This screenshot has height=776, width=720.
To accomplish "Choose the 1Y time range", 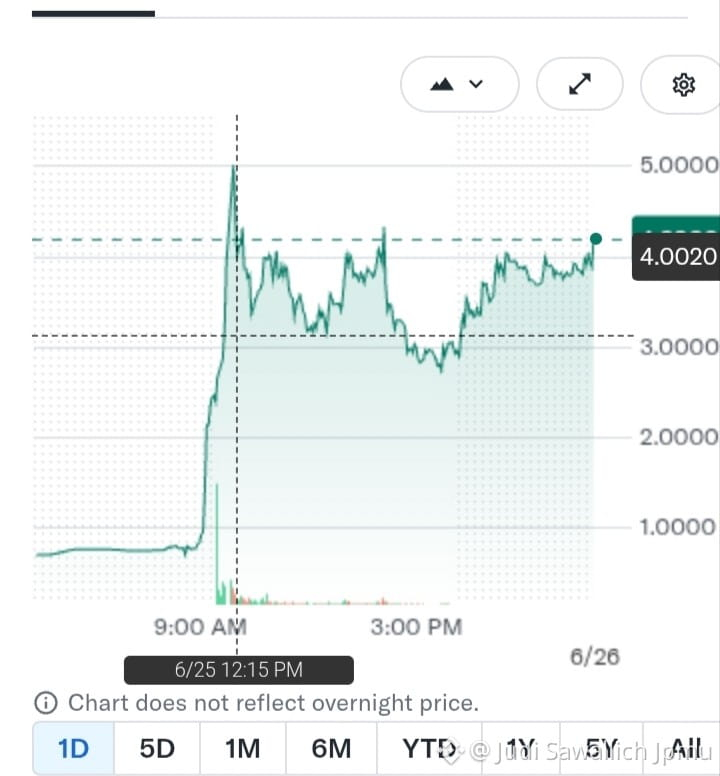I will [521, 748].
